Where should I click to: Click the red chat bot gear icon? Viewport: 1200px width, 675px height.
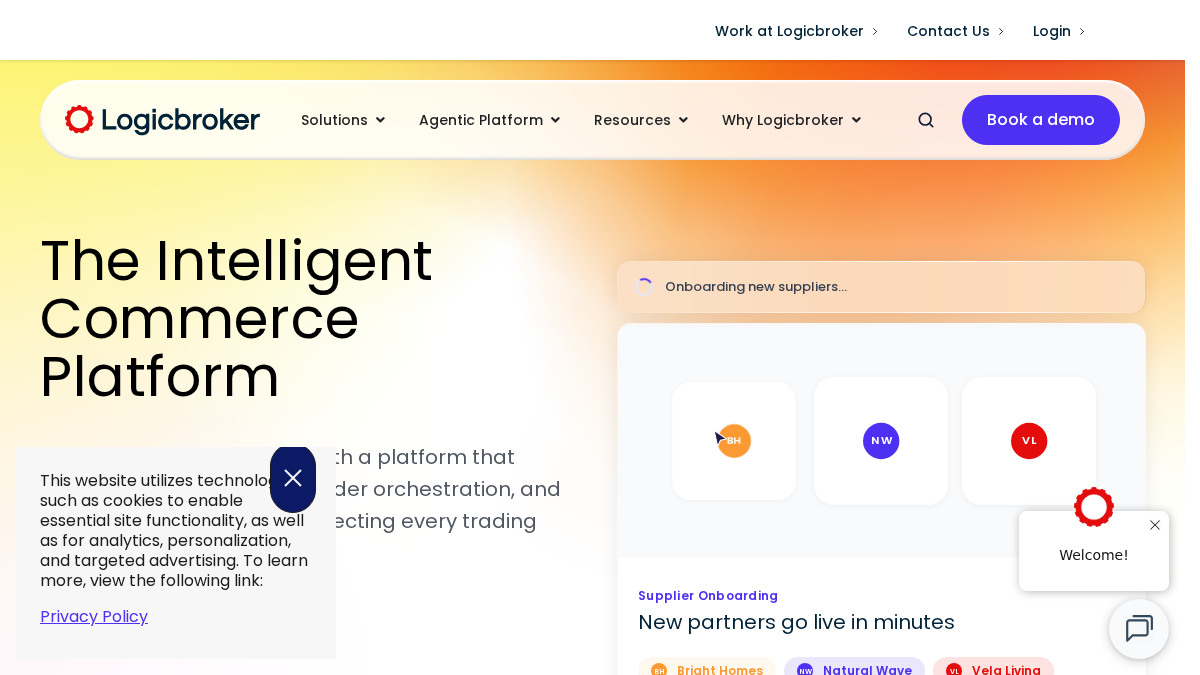[1094, 507]
